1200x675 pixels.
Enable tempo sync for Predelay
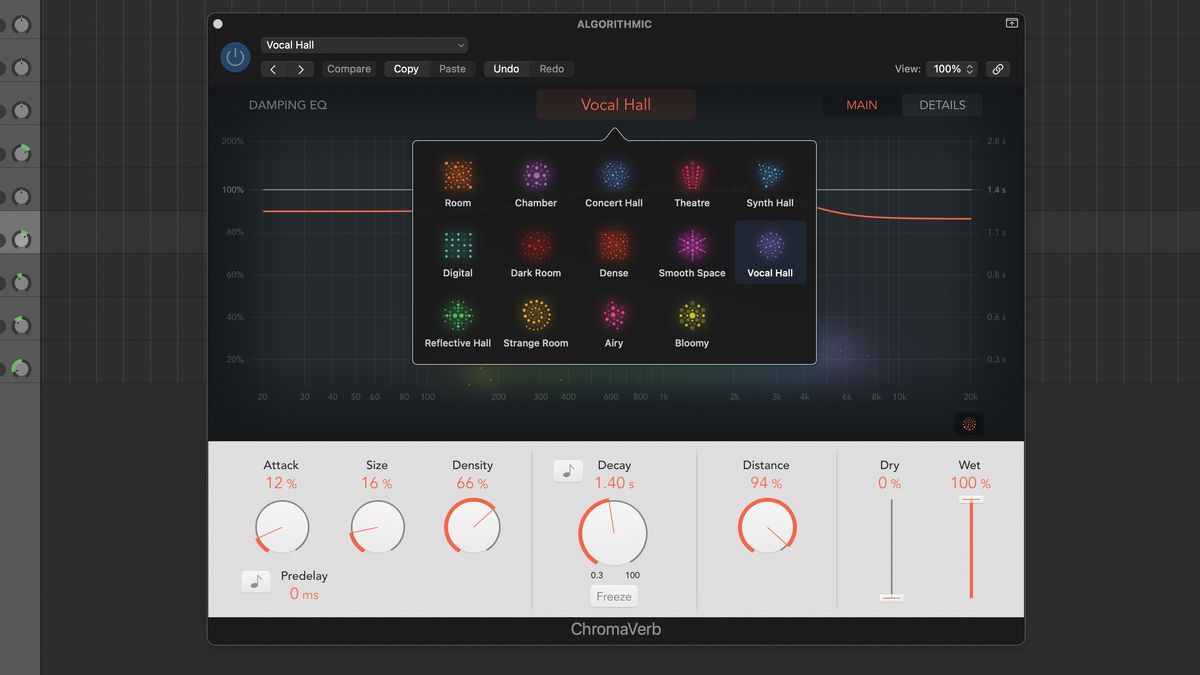[256, 581]
